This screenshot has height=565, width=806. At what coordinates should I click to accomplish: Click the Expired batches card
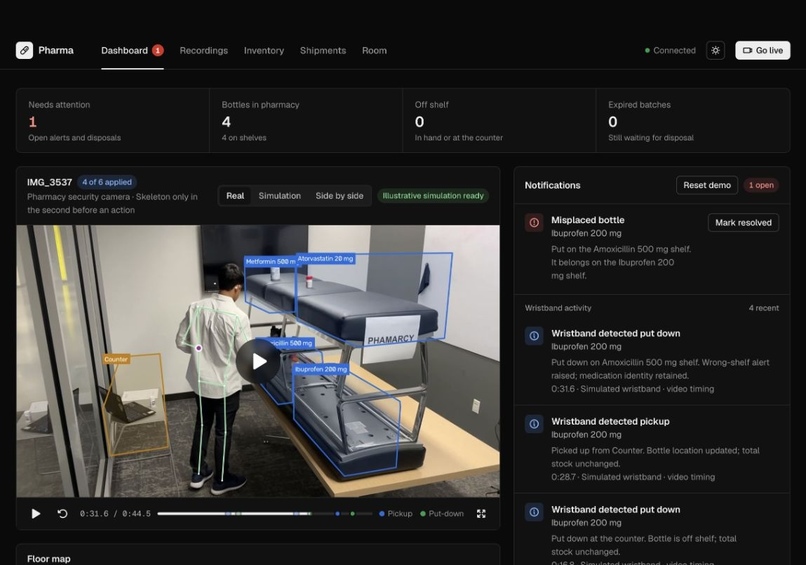[693, 120]
